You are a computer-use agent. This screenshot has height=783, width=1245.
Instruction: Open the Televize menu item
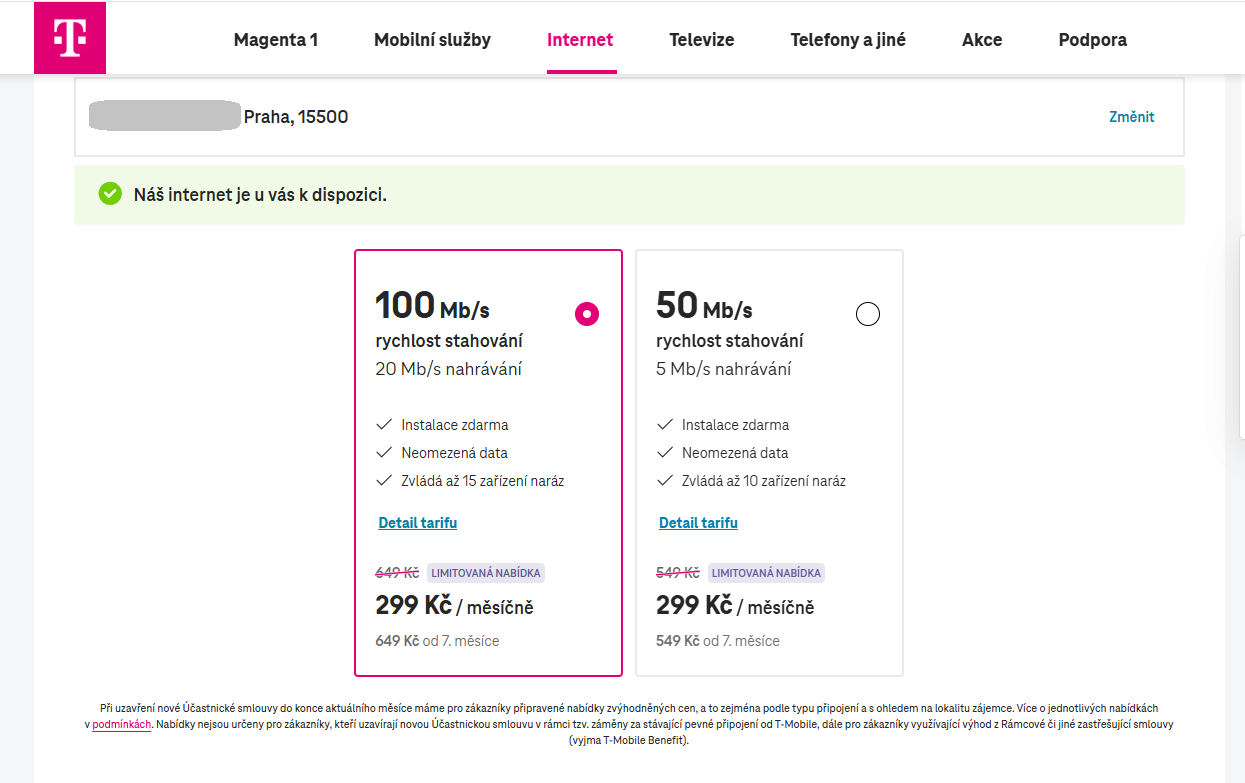[702, 40]
